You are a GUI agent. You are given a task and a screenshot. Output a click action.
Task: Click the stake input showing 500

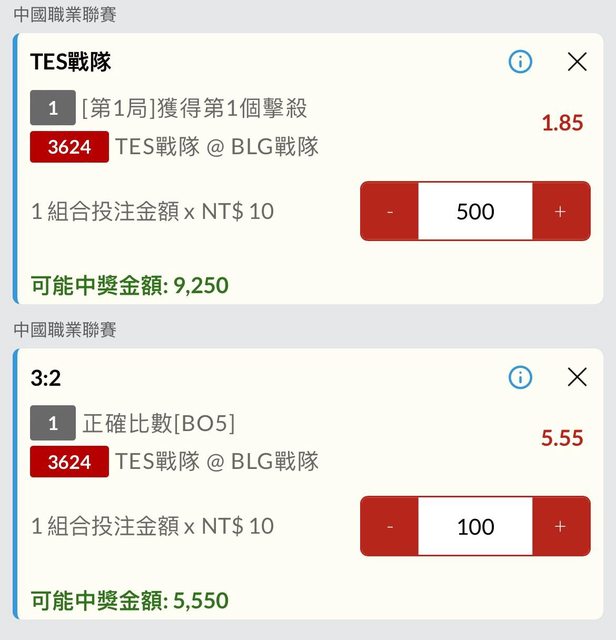[x=475, y=211]
